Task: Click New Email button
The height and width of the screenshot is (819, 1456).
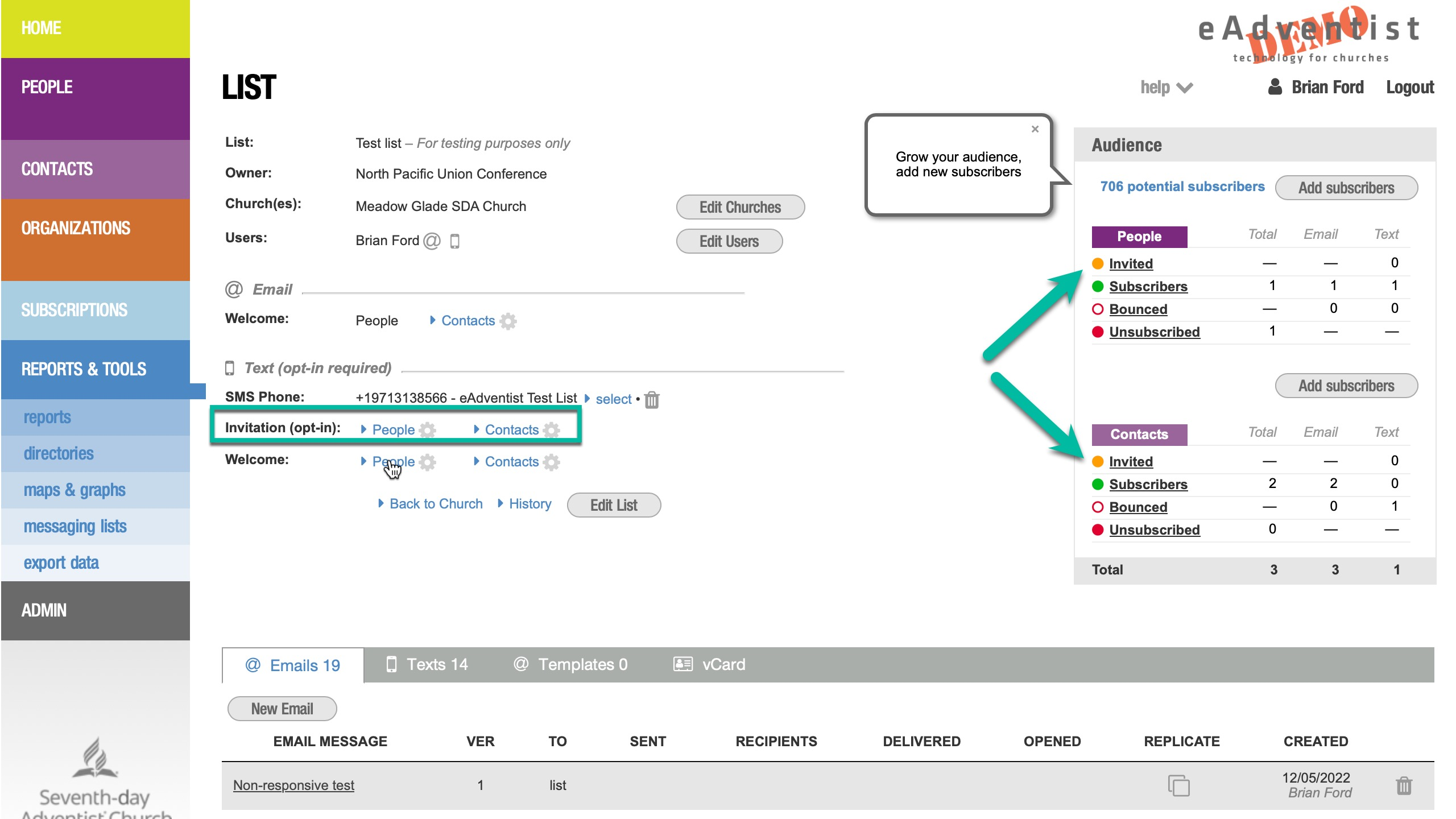Action: (x=282, y=709)
